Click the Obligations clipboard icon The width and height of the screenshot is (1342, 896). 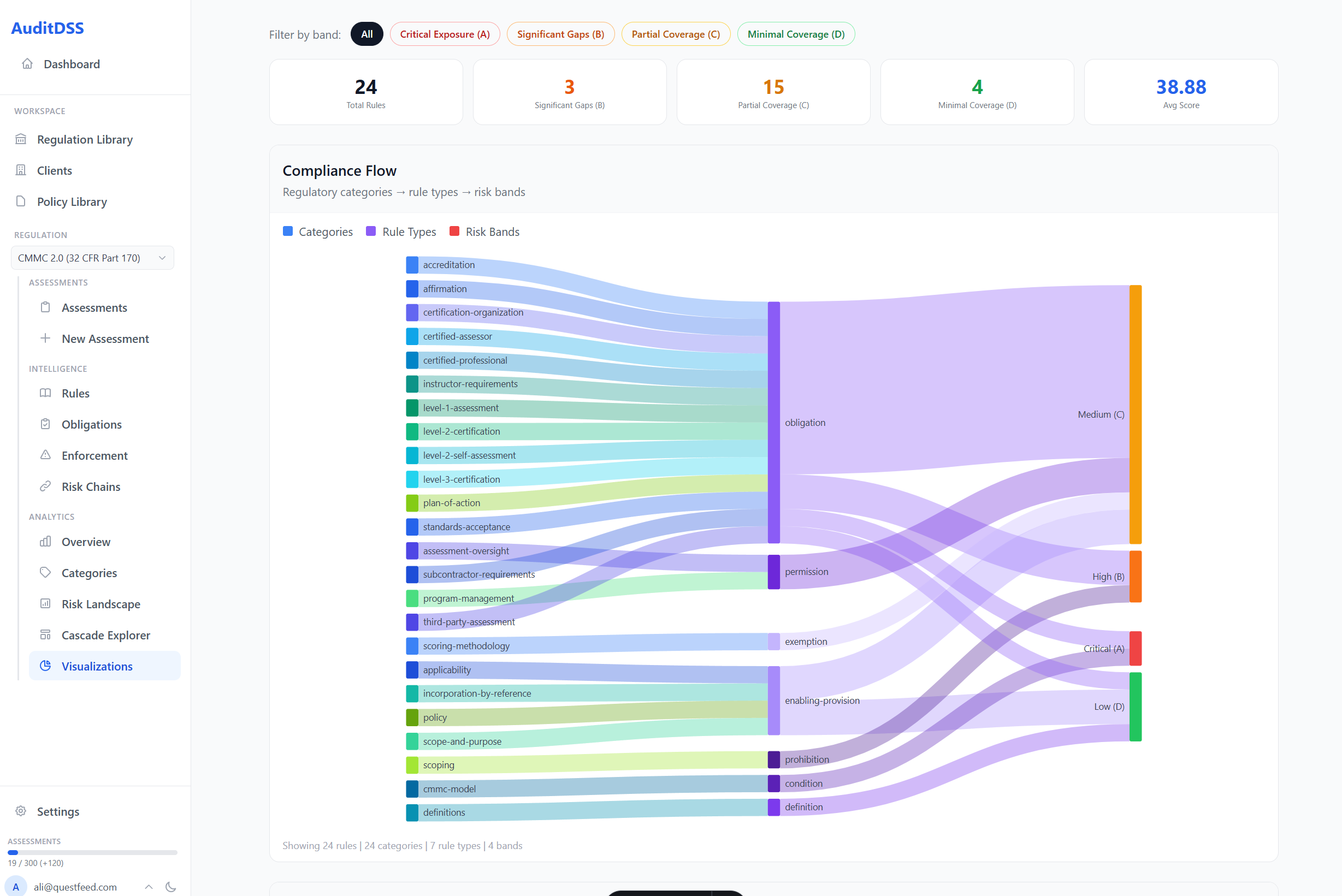point(46,424)
